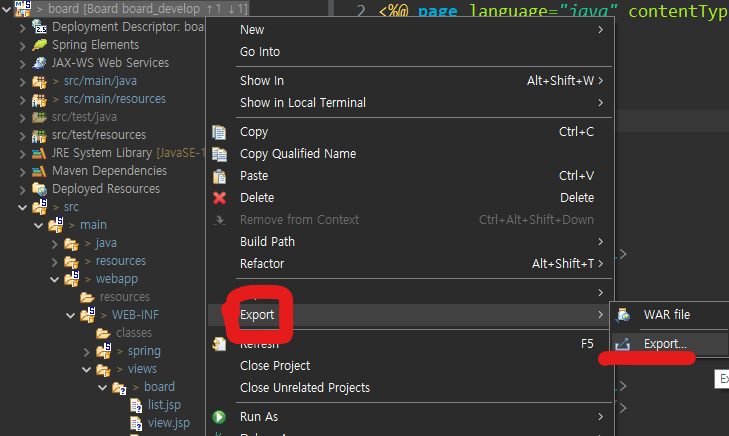The image size is (729, 436).
Task: Click the Export... submenu icon
Action: [x=623, y=344]
